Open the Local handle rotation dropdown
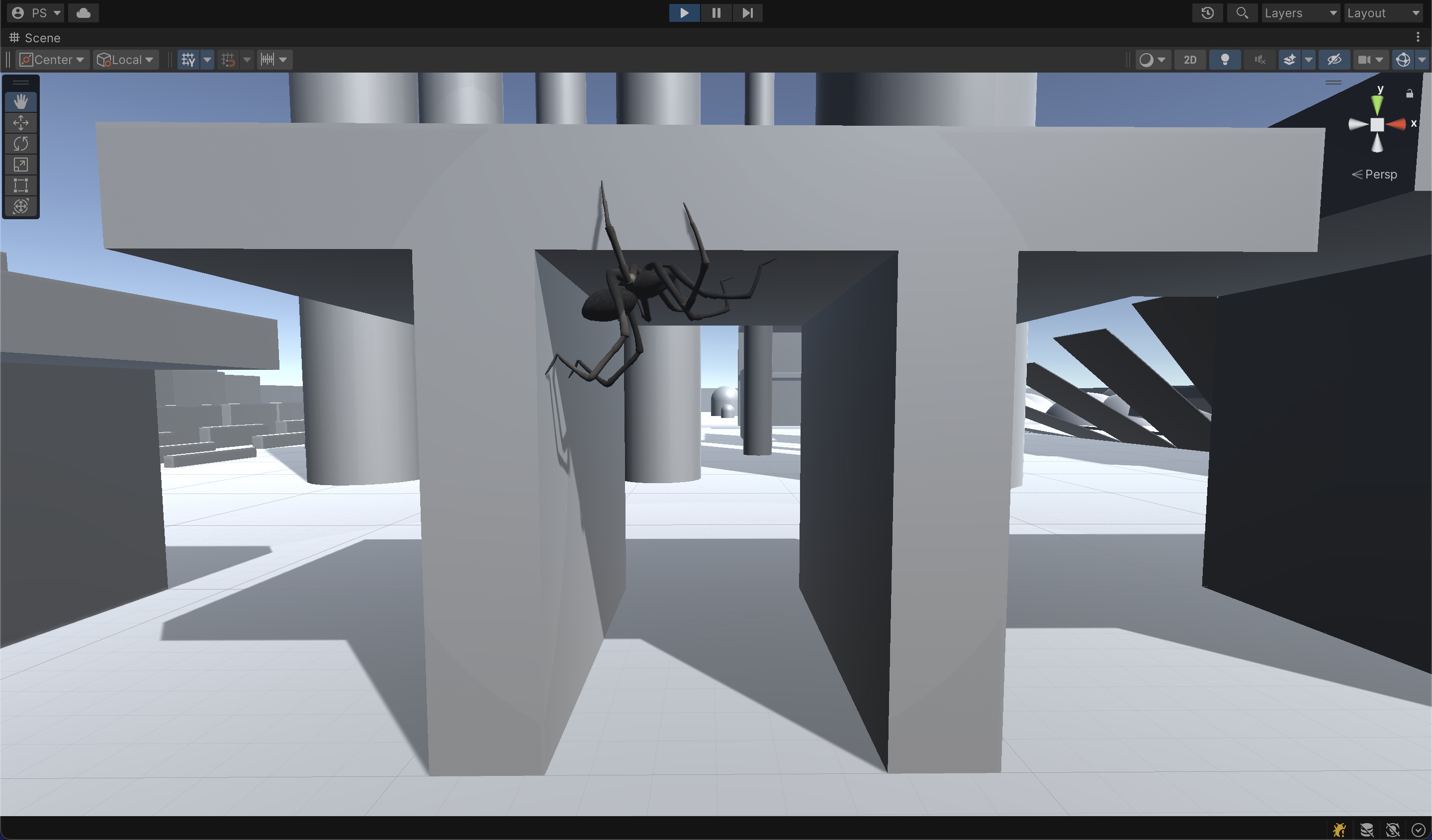This screenshot has height=840, width=1432. pyautogui.click(x=126, y=60)
